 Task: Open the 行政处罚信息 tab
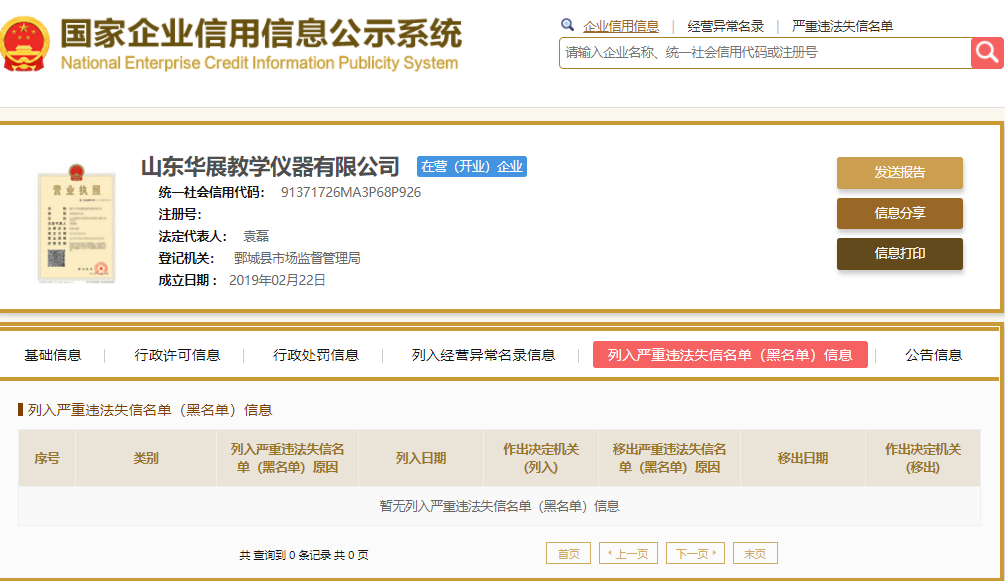[x=316, y=355]
